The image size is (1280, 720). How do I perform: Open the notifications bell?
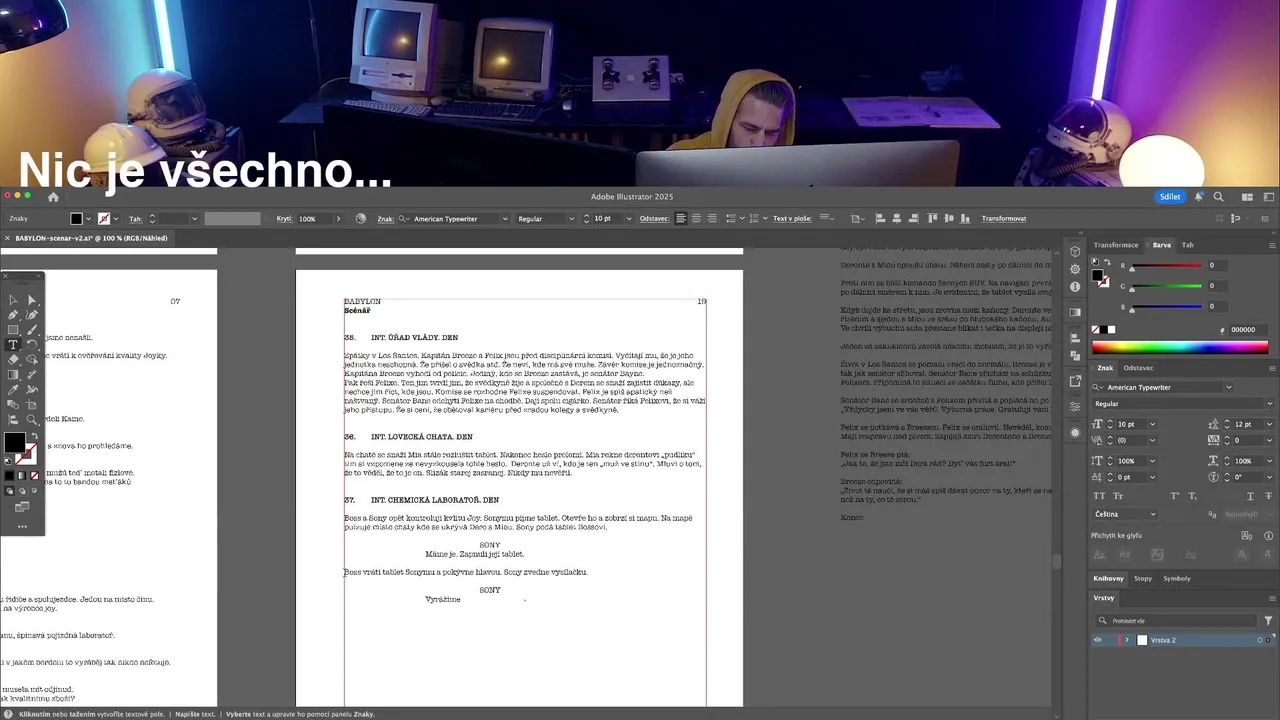1199,197
